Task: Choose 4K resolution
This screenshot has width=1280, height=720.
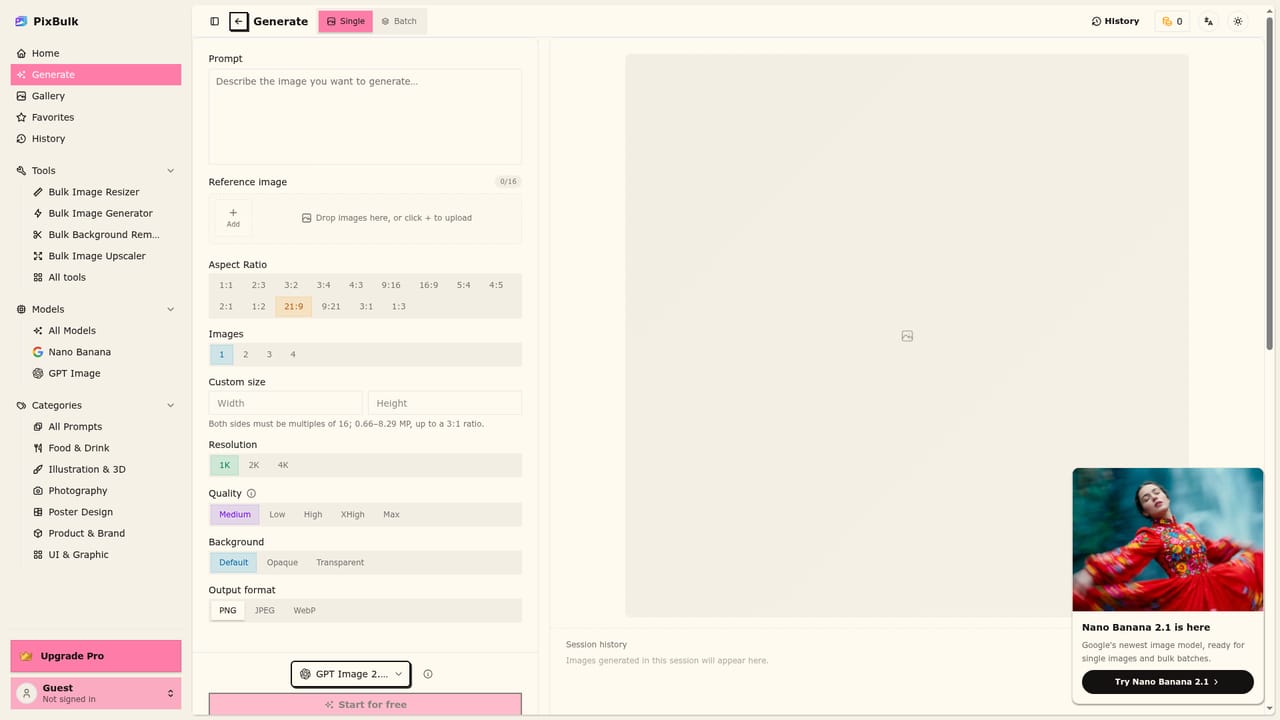Action: [283, 465]
